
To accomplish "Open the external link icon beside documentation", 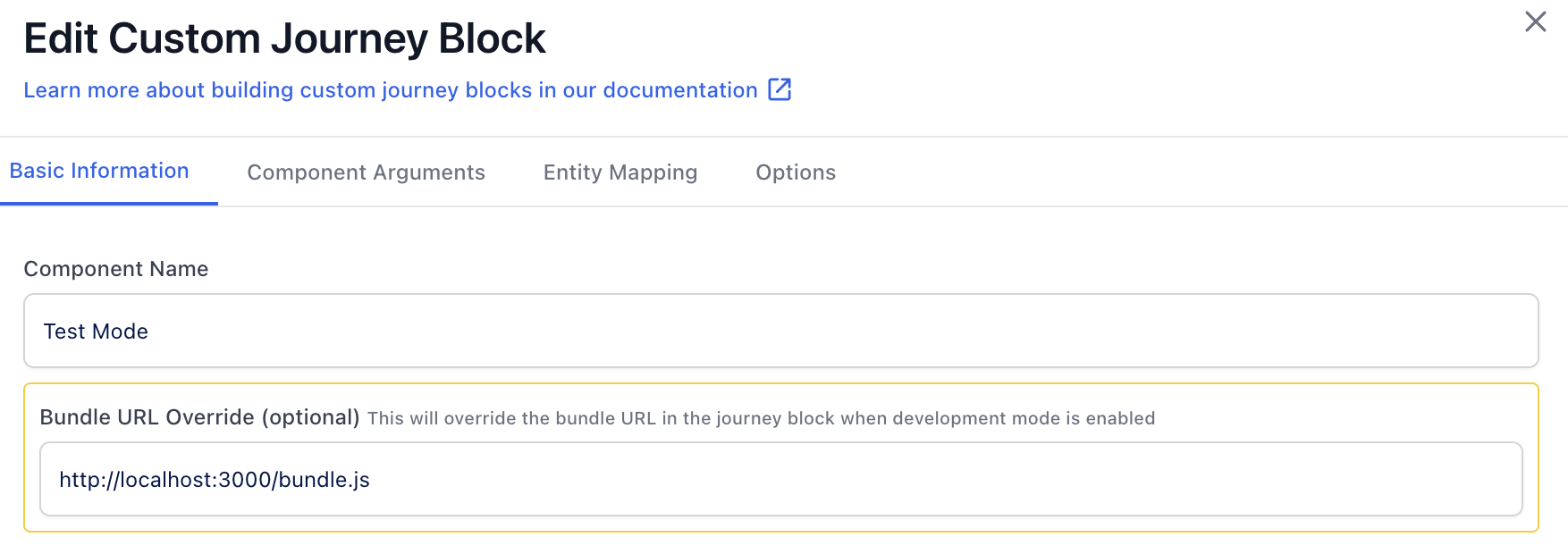I will (x=780, y=89).
